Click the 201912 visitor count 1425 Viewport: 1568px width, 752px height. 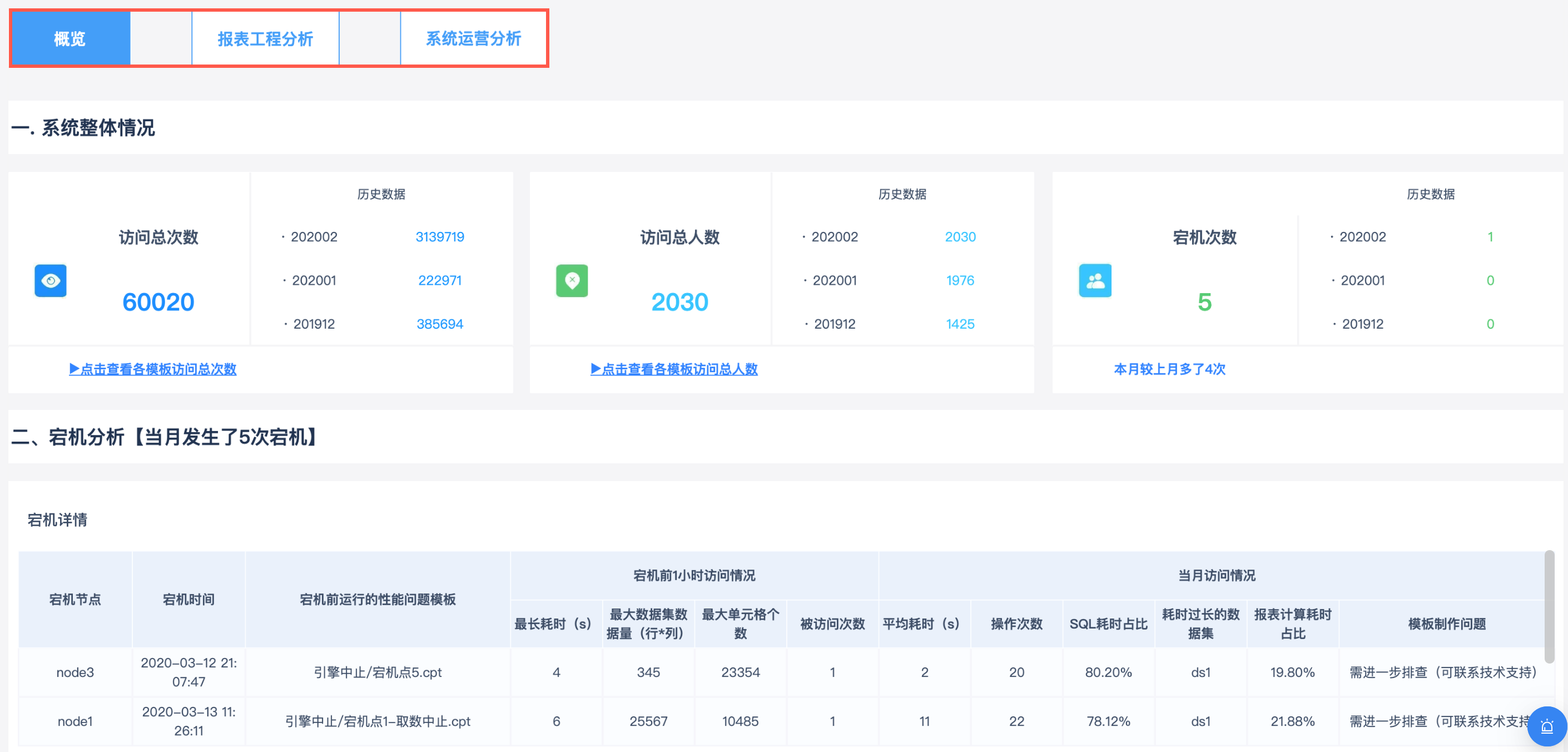(960, 324)
